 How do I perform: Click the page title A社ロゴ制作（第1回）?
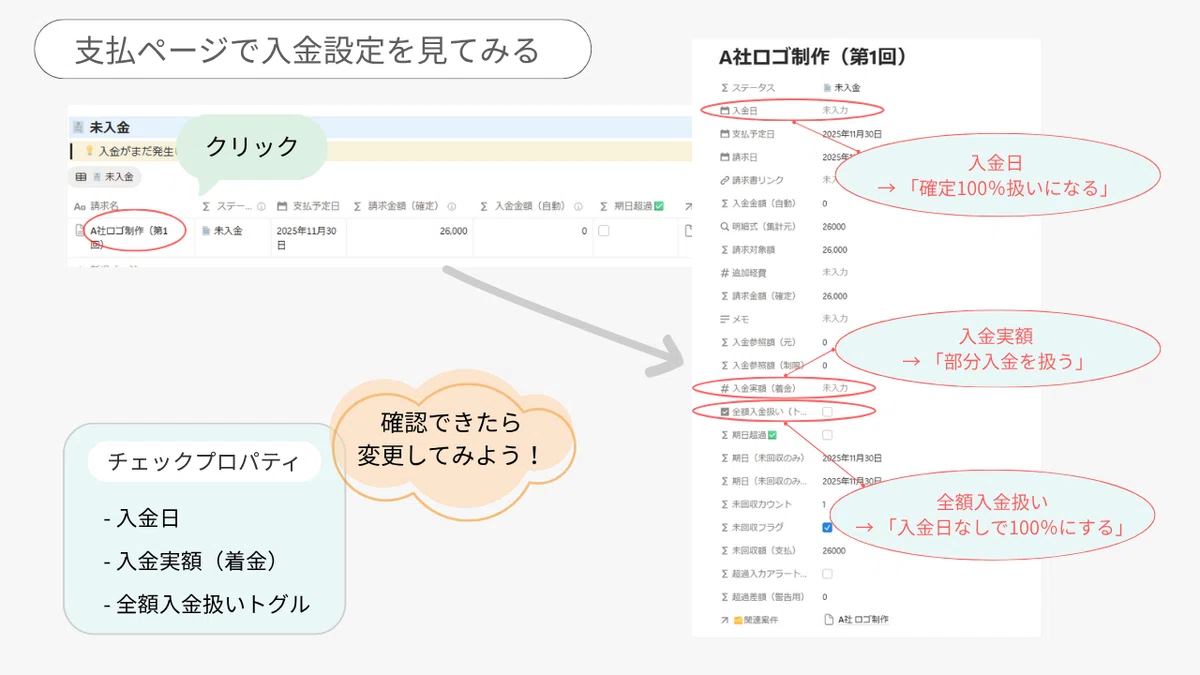tap(813, 57)
